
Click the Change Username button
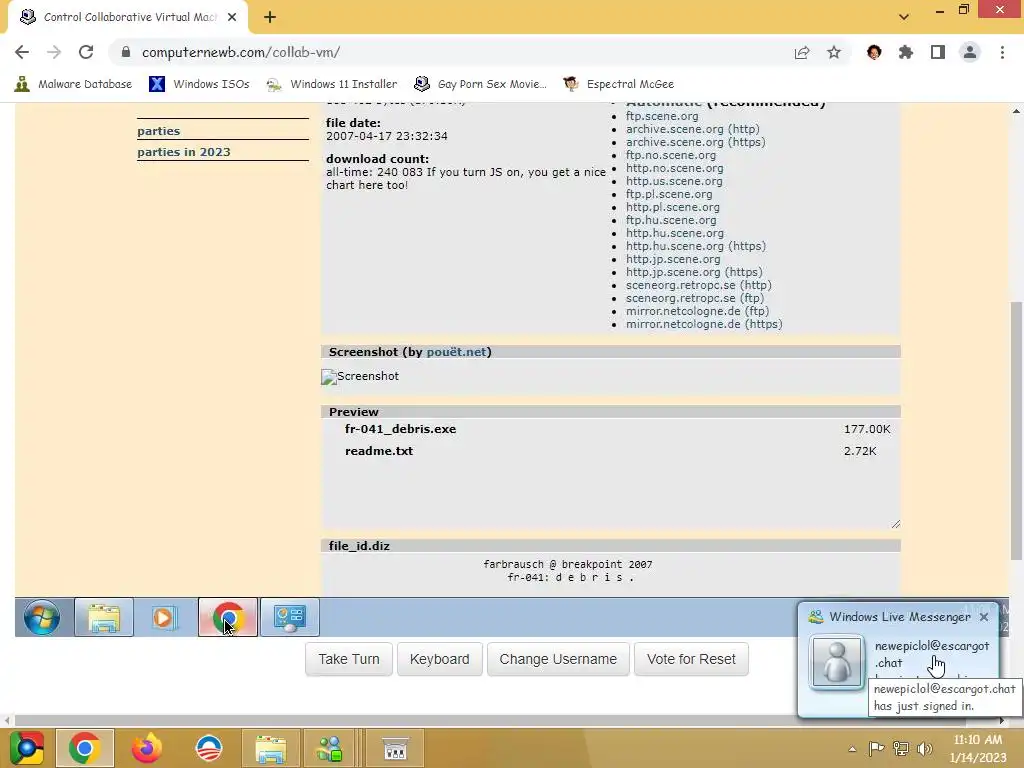coord(558,659)
